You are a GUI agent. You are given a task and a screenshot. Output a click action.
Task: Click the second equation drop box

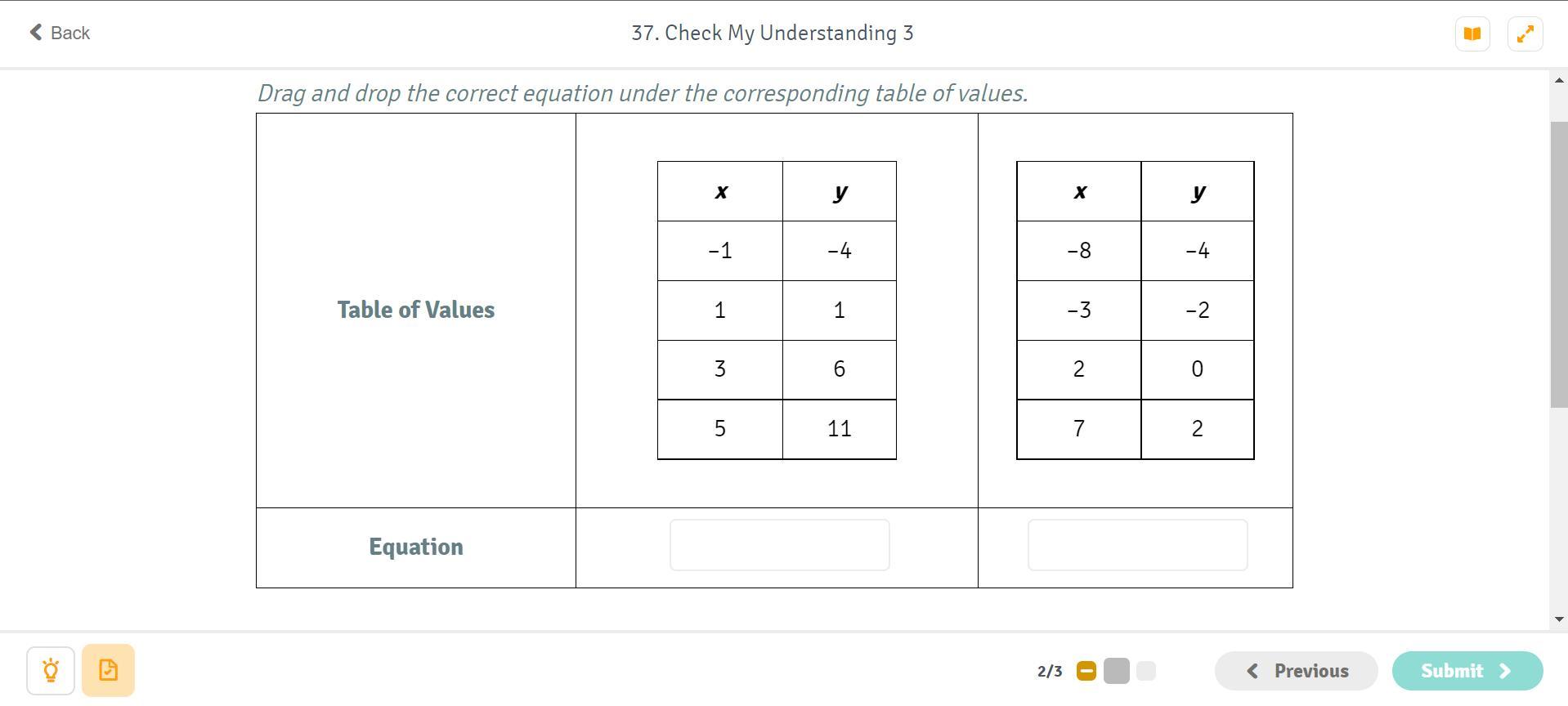(1138, 545)
